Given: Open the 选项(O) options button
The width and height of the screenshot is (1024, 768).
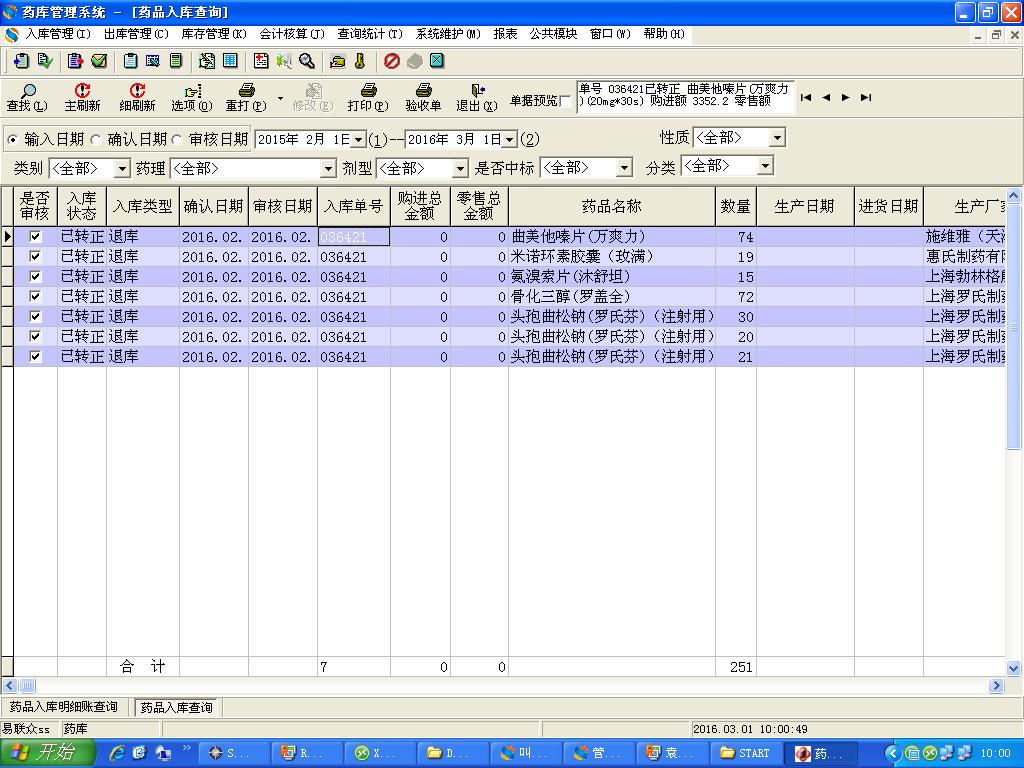Looking at the screenshot, I should (x=192, y=97).
